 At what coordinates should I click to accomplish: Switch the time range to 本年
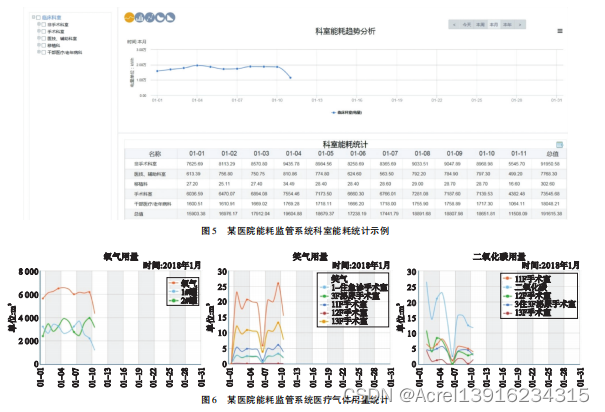(507, 25)
